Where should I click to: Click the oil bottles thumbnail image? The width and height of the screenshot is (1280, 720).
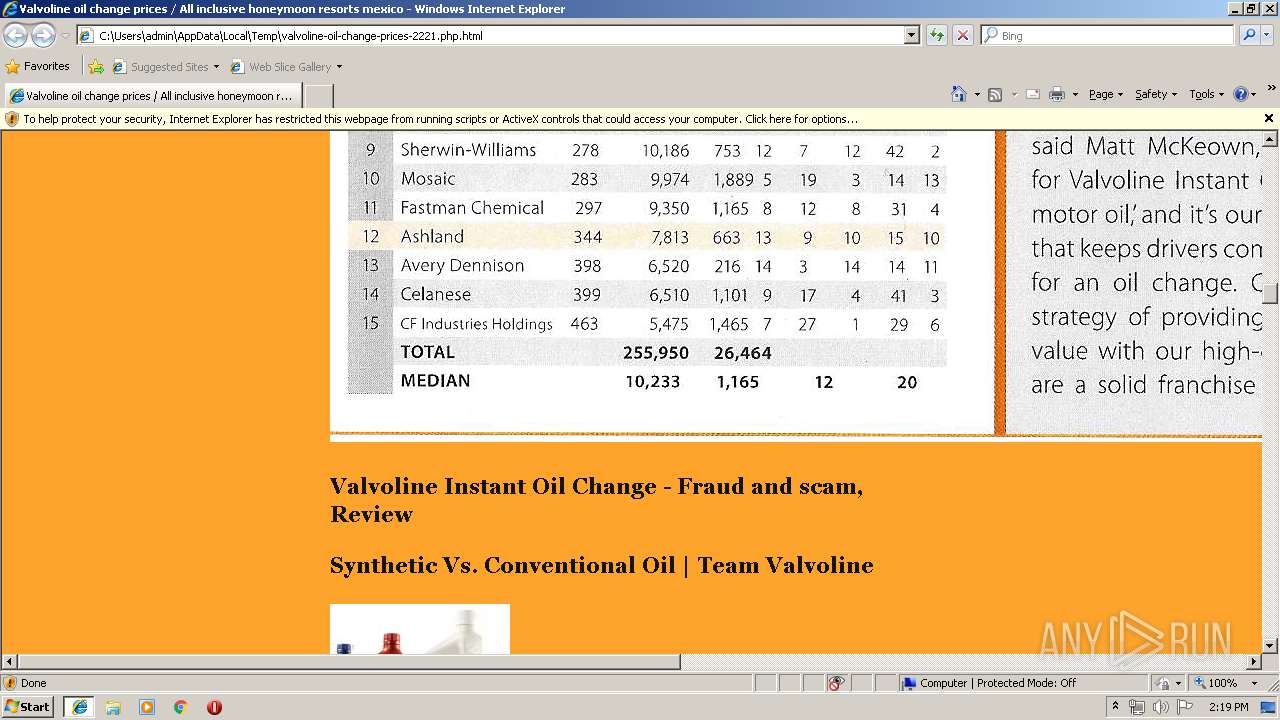pos(420,629)
